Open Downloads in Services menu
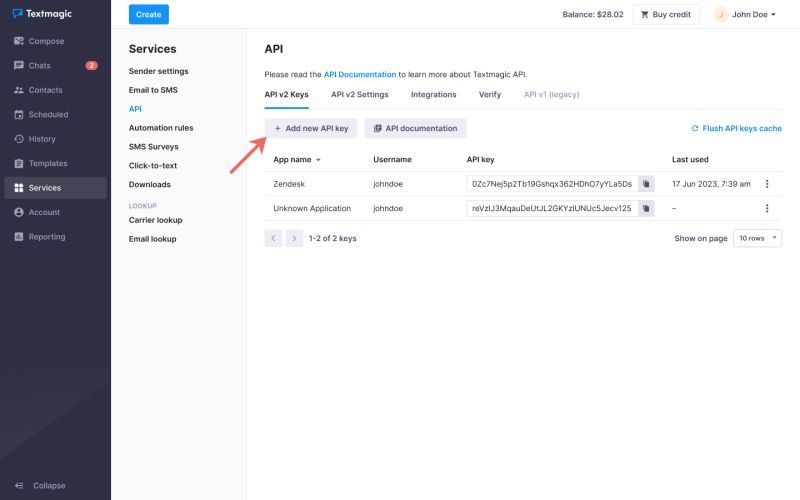The height and width of the screenshot is (500, 800). coord(149,184)
